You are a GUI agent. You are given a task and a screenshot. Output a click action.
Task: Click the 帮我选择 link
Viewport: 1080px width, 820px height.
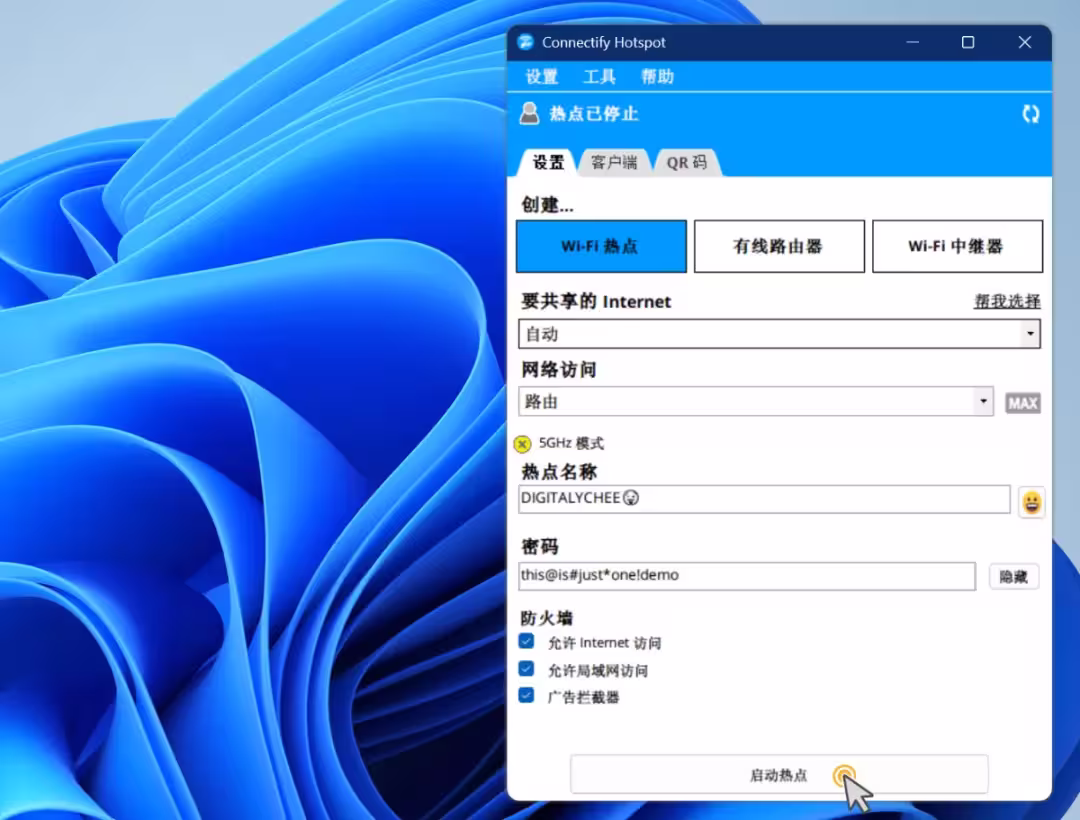[1007, 302]
